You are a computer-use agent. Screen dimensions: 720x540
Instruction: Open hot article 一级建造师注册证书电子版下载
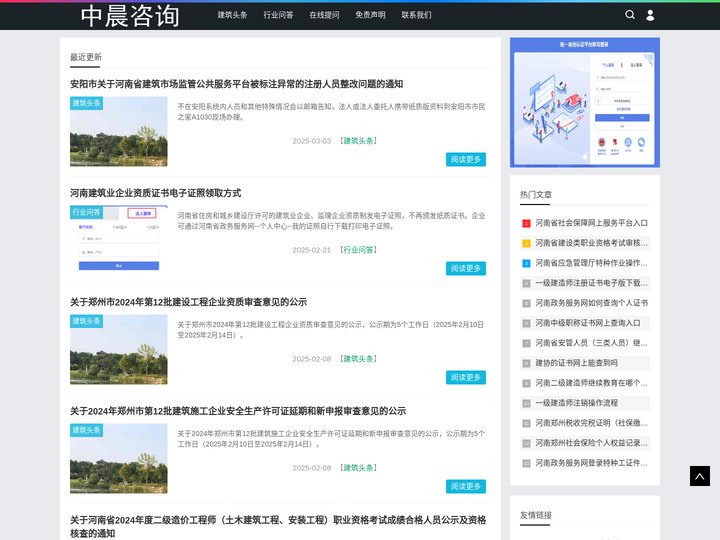[x=591, y=283]
